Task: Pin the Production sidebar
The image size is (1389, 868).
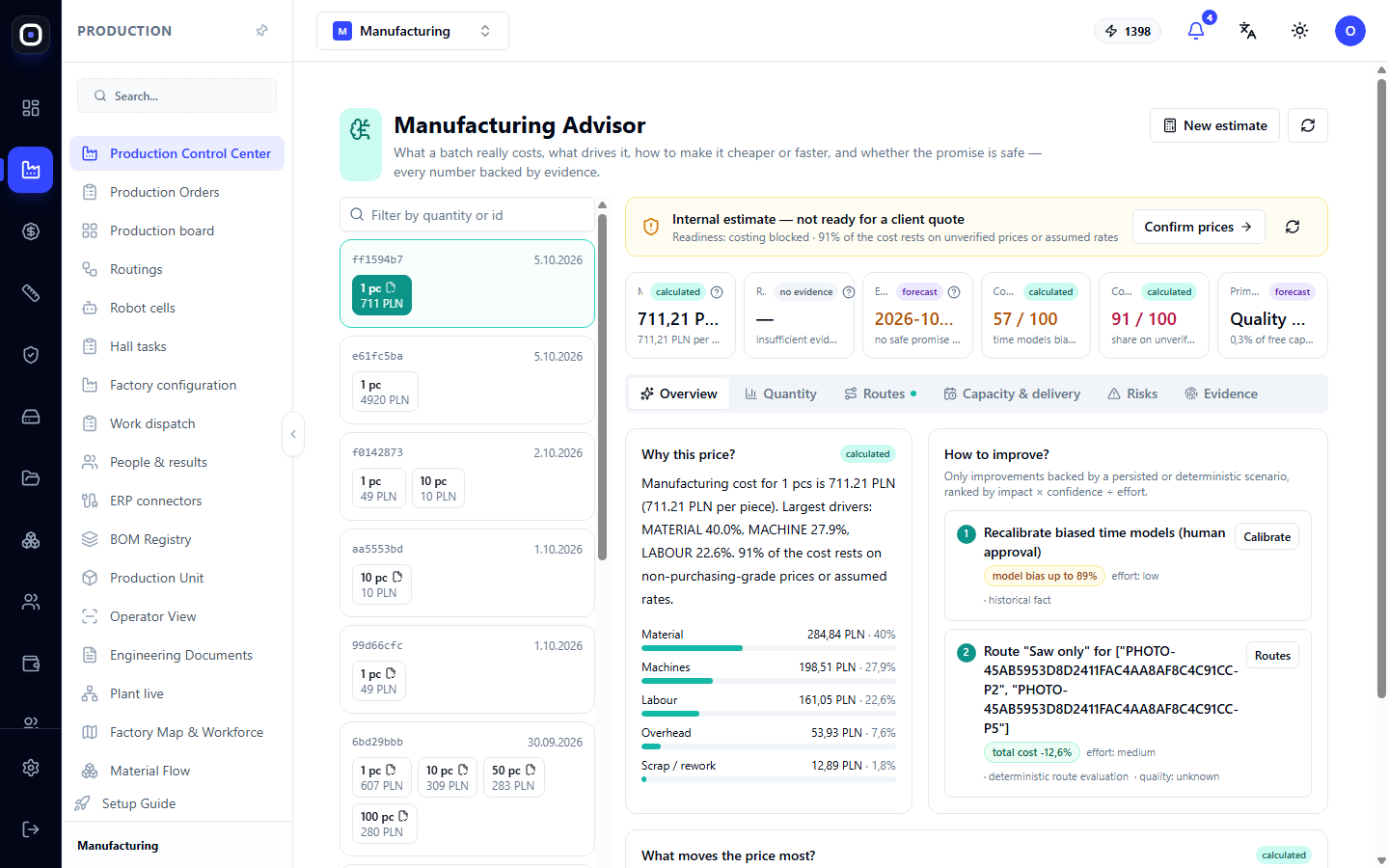Action: pyautogui.click(x=262, y=31)
